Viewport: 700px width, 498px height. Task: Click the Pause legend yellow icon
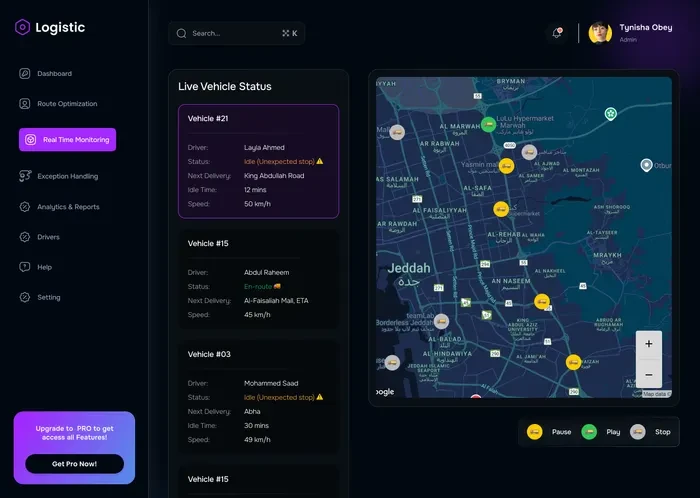click(x=534, y=432)
